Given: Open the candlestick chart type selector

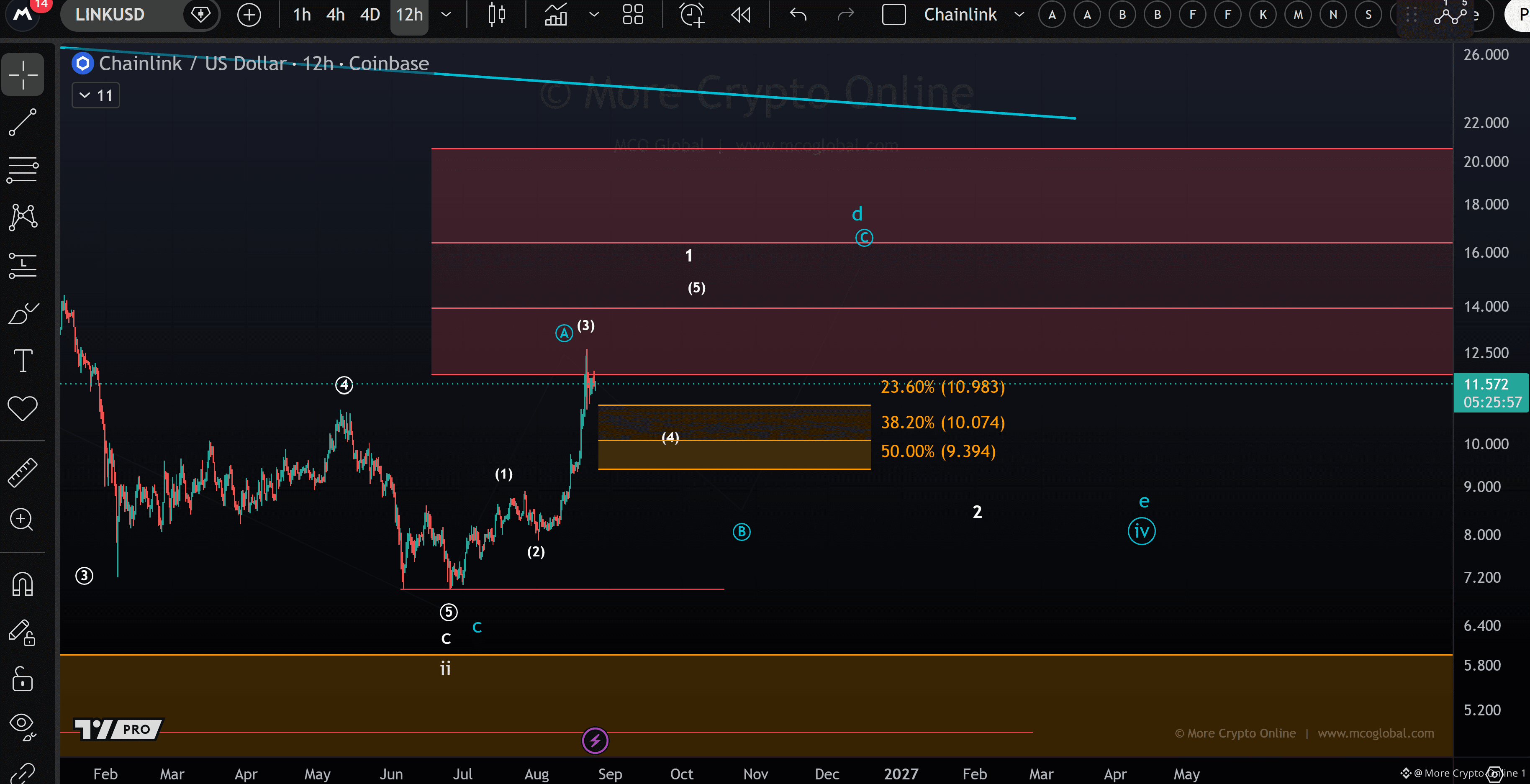Looking at the screenshot, I should coord(496,14).
